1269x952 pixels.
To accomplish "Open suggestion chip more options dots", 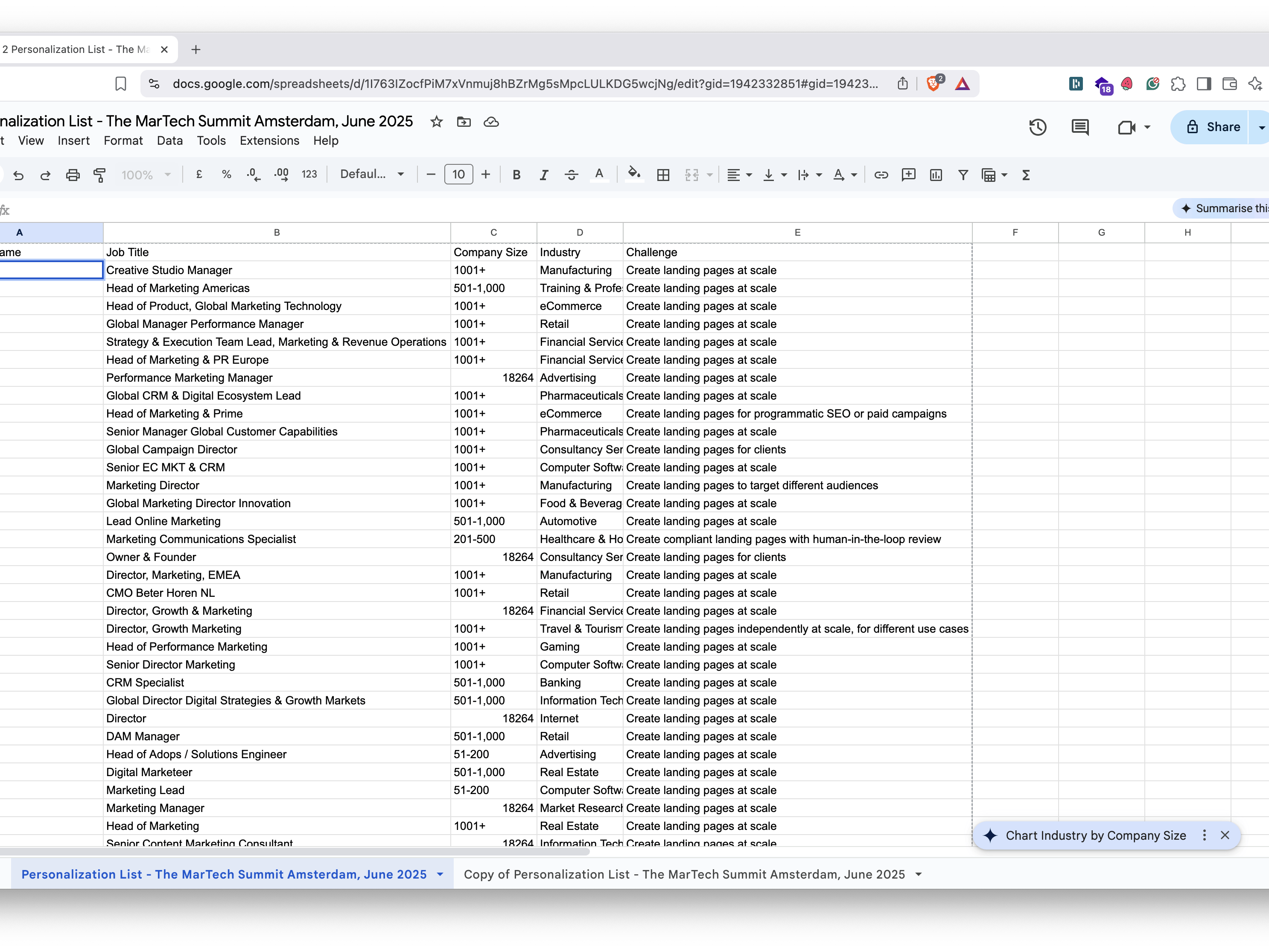I will click(1205, 835).
